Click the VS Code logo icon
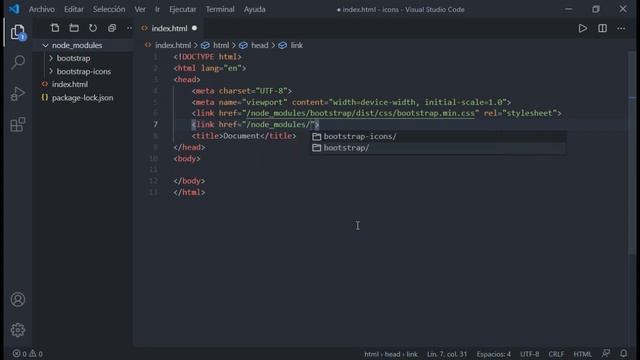The height and width of the screenshot is (360, 640). [x=14, y=9]
